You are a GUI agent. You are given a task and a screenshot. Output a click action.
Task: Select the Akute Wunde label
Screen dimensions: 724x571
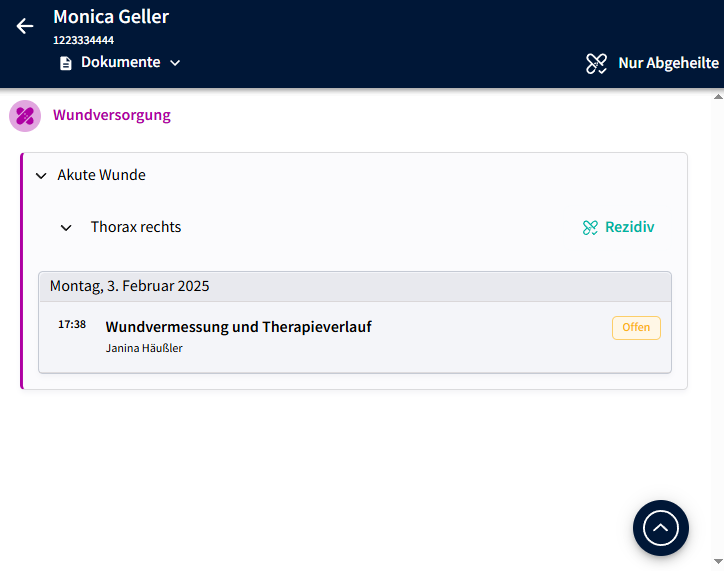click(101, 175)
